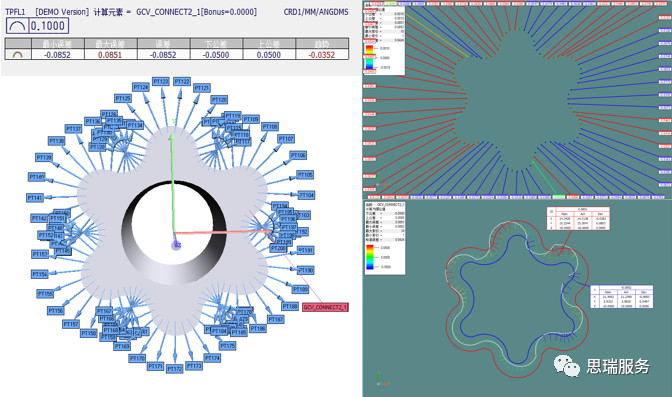Select point label PT104

tap(306, 195)
